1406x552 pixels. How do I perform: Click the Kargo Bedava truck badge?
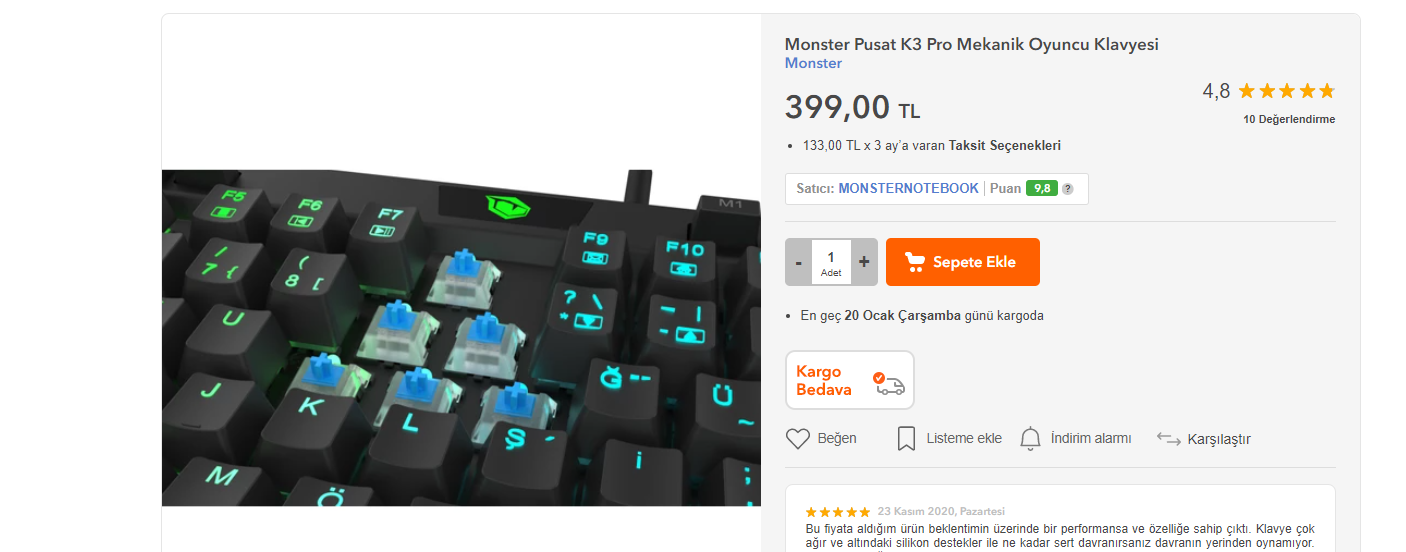click(x=850, y=380)
